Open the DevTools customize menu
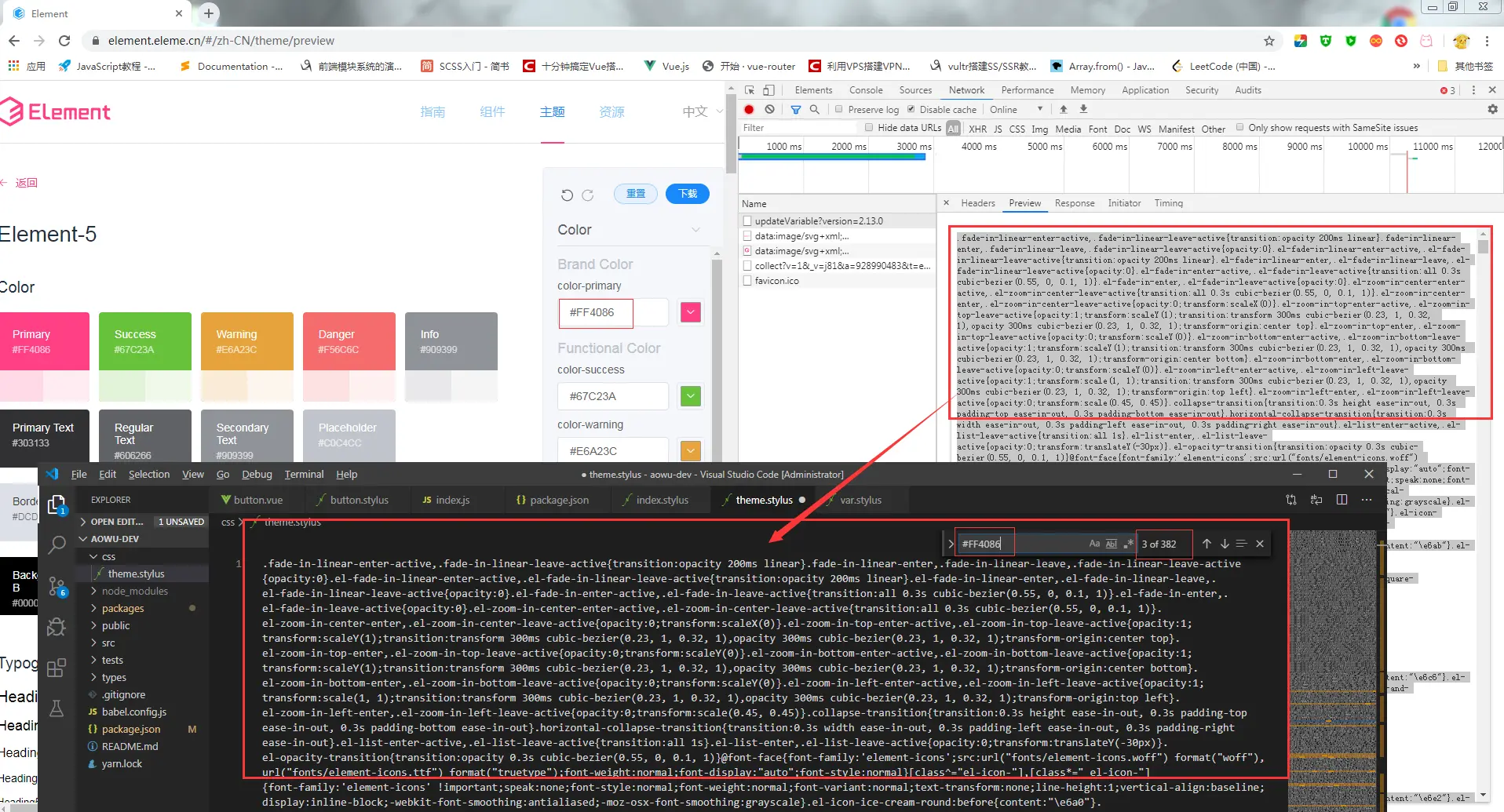The height and width of the screenshot is (812, 1504). pyautogui.click(x=1473, y=90)
